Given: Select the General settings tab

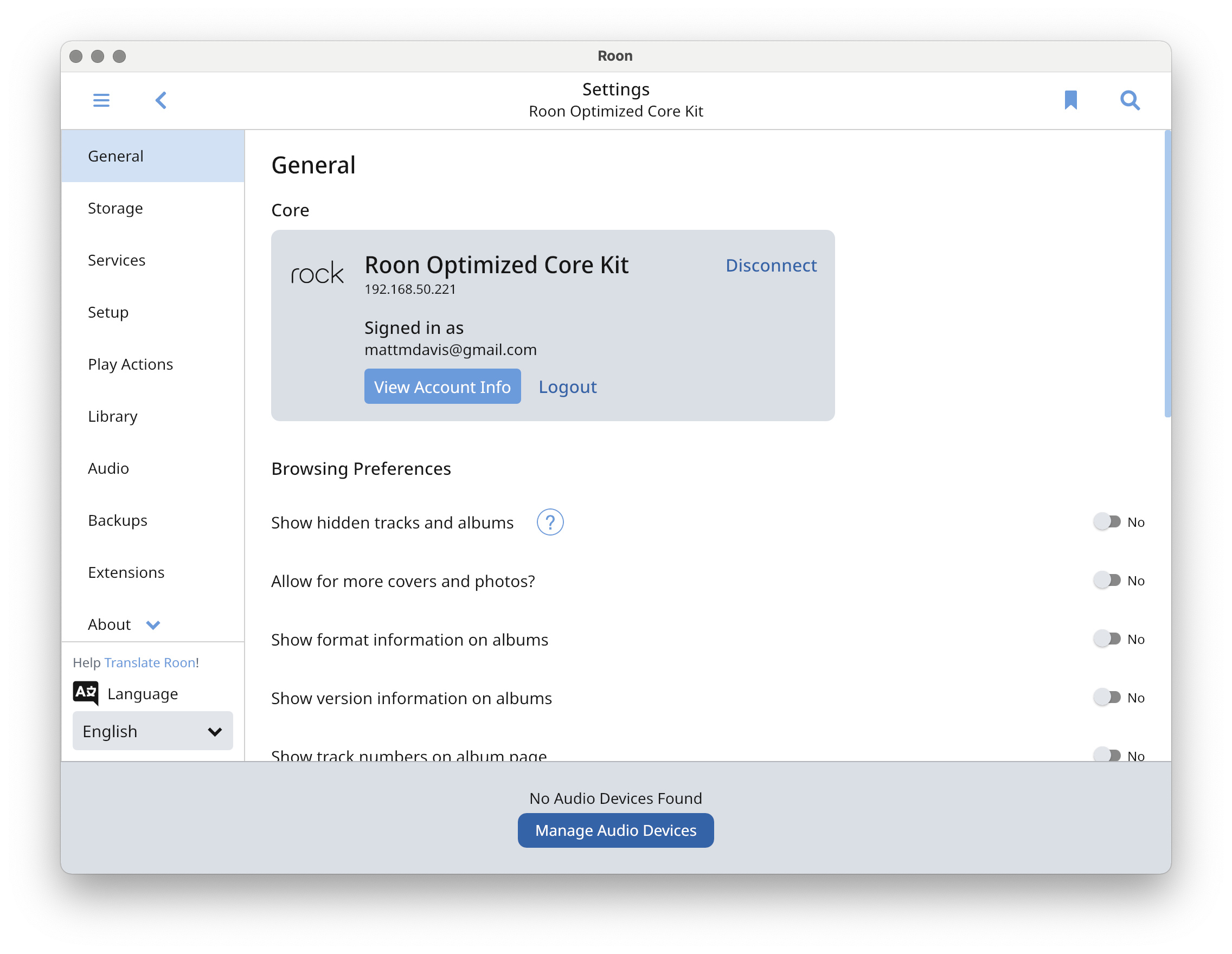Looking at the screenshot, I should (153, 156).
